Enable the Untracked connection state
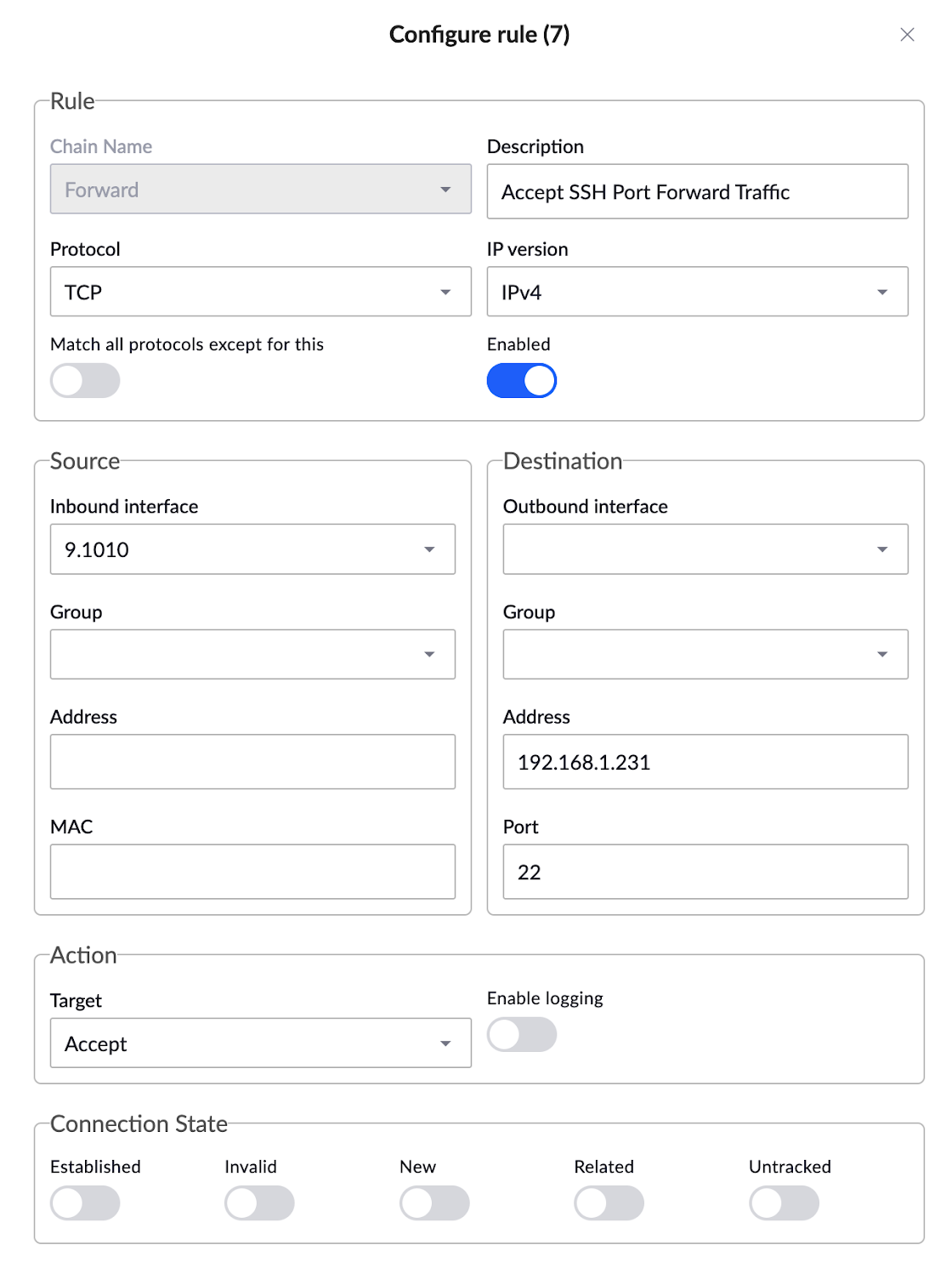Viewport: 952px width, 1262px height. pyautogui.click(x=784, y=1202)
